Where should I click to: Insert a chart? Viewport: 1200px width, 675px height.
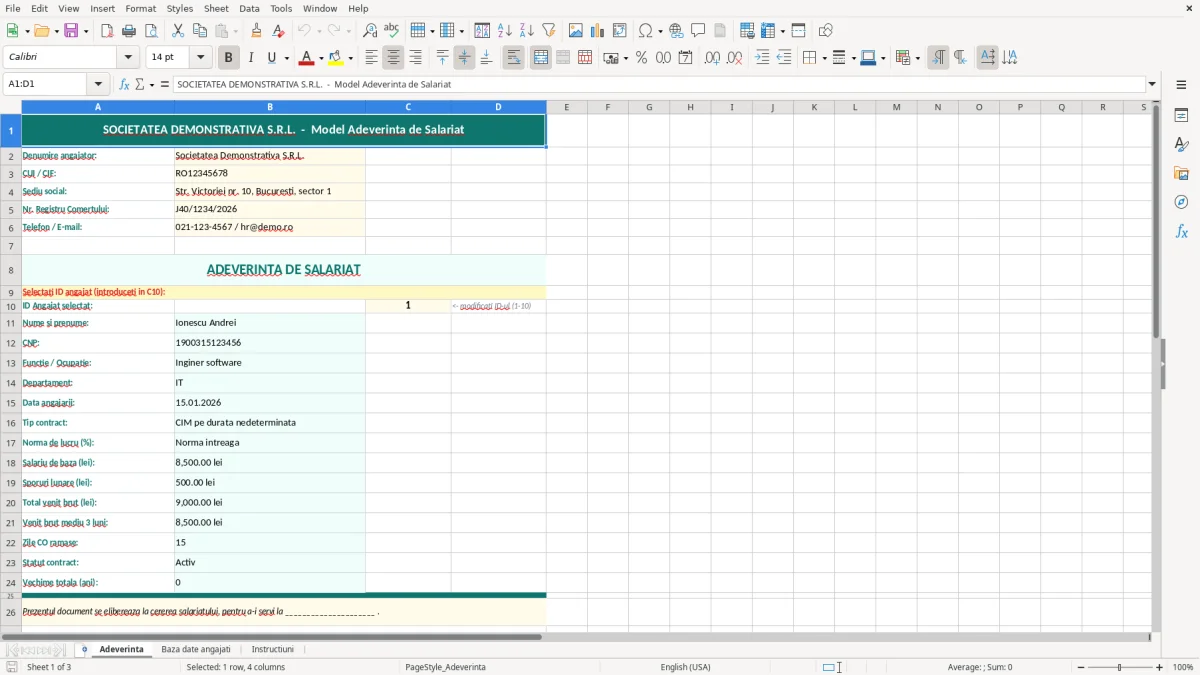[598, 31]
